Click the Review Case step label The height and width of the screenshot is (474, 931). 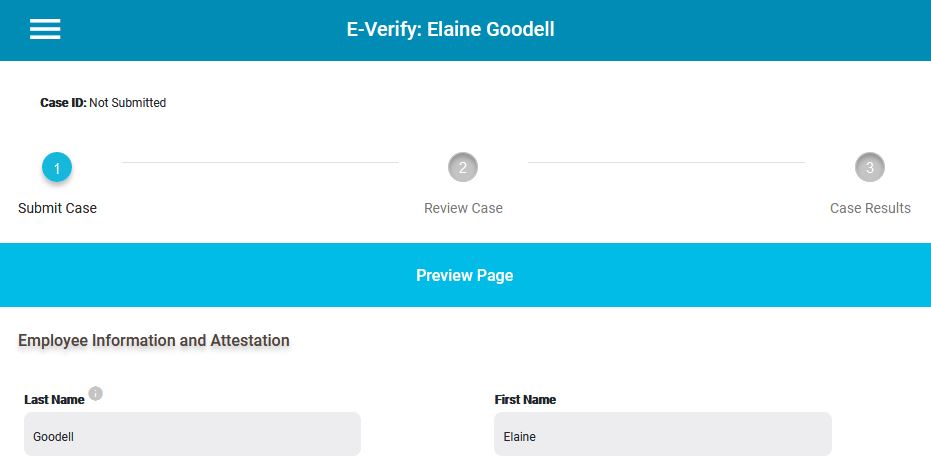coord(463,208)
